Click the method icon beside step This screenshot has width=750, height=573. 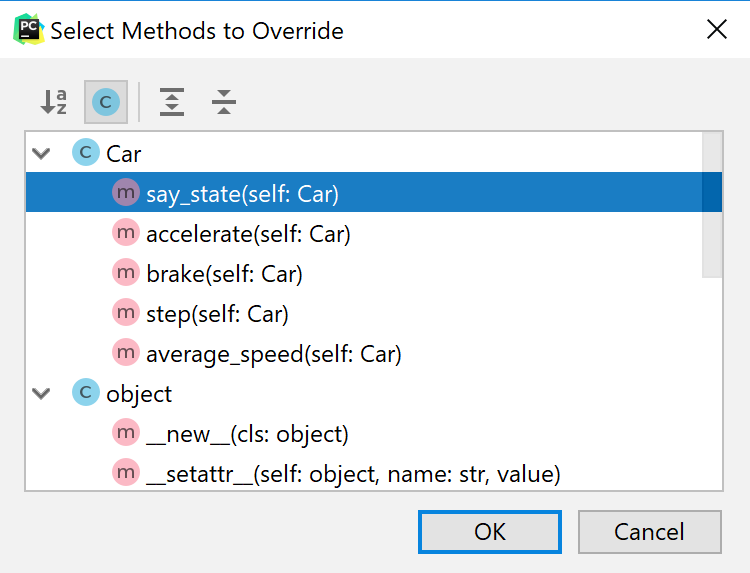click(126, 313)
